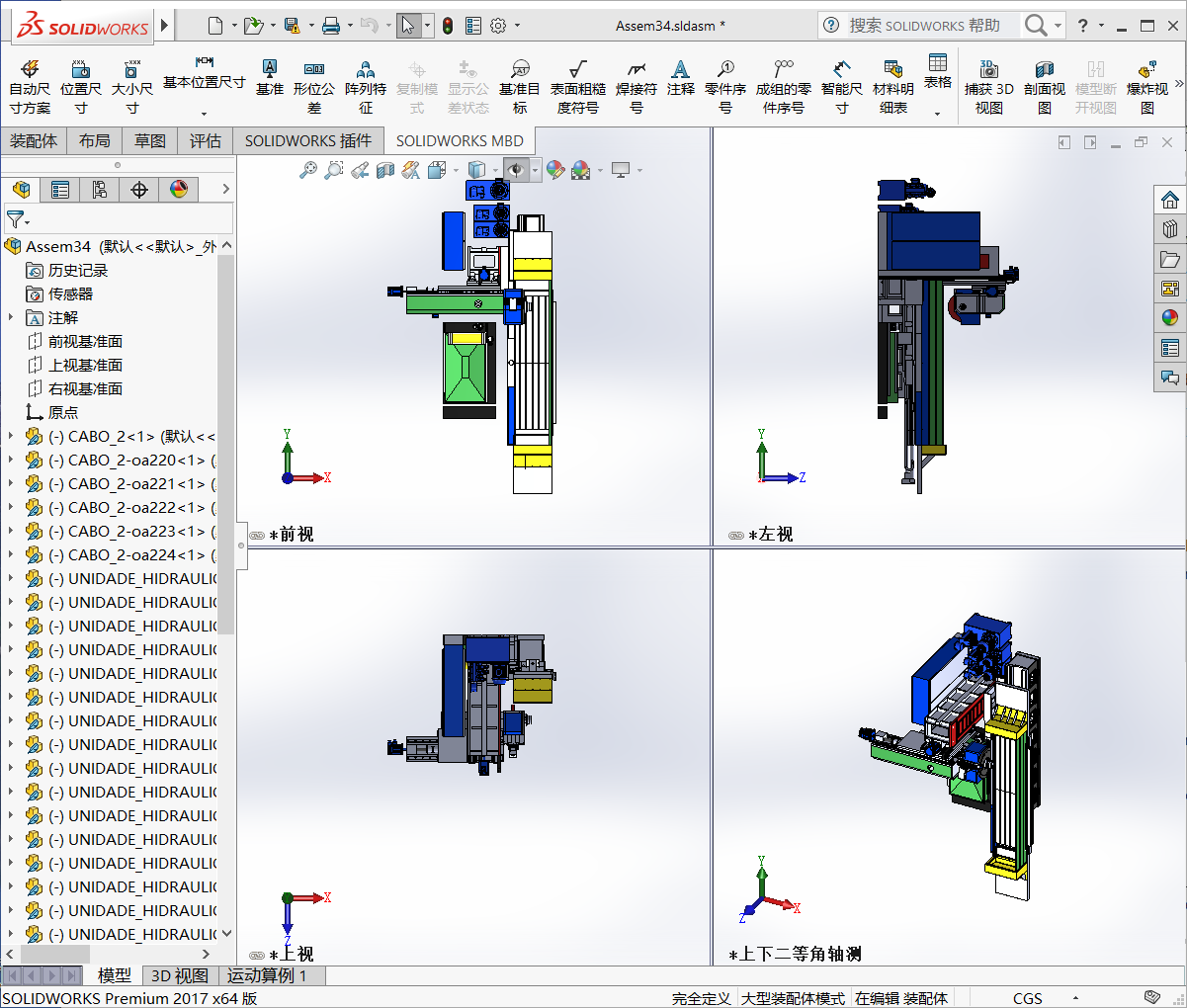Viewport: 1187px width, 1008px height.
Task: Open the DisplayManager color ball tab
Action: point(179,189)
